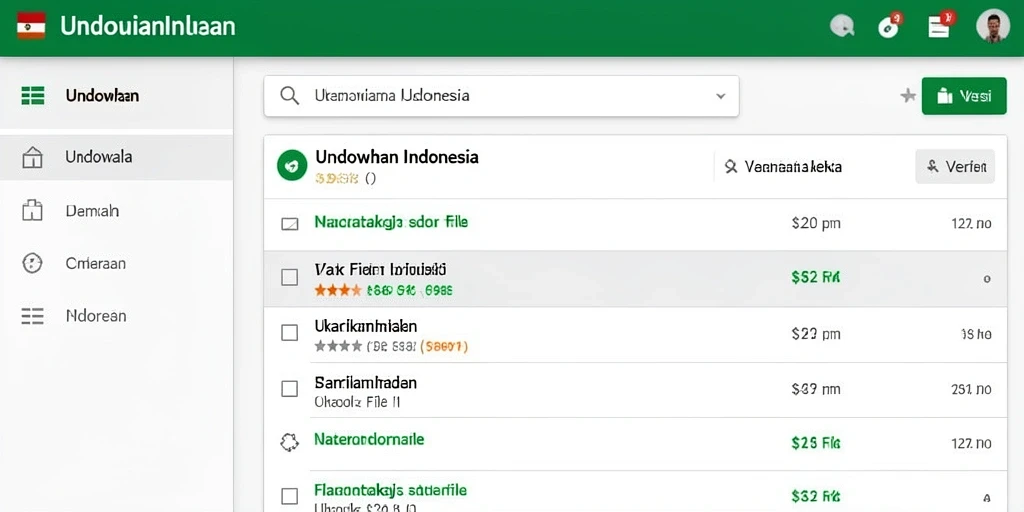Click the star icon beside Vesi button
The height and width of the screenshot is (512, 1024).
pos(908,96)
